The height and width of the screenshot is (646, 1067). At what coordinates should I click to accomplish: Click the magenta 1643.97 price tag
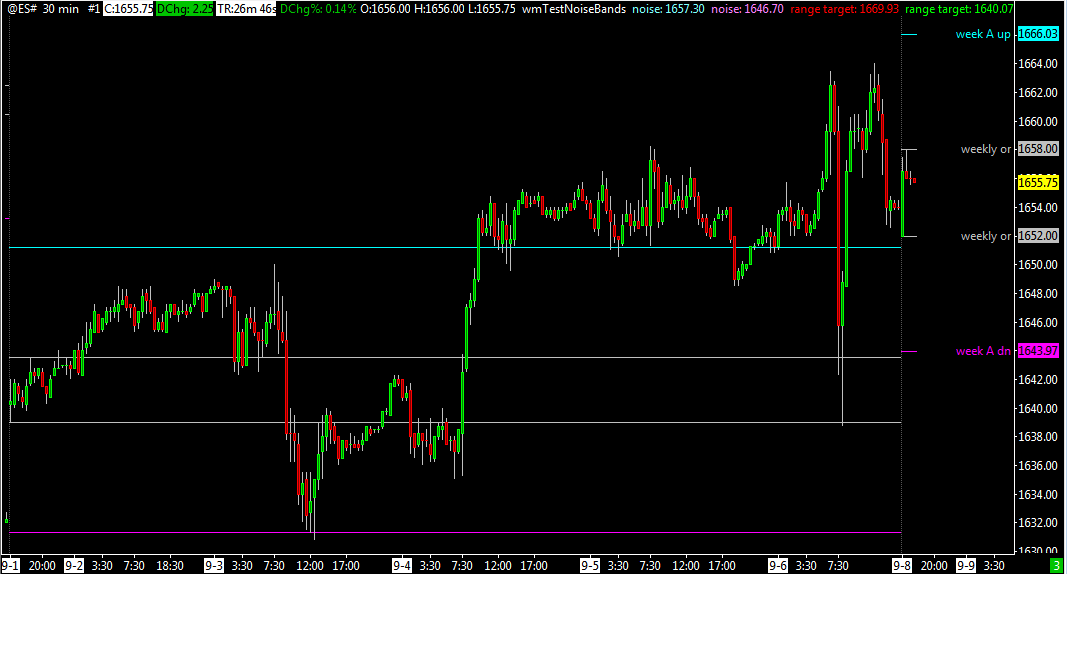coord(1038,351)
